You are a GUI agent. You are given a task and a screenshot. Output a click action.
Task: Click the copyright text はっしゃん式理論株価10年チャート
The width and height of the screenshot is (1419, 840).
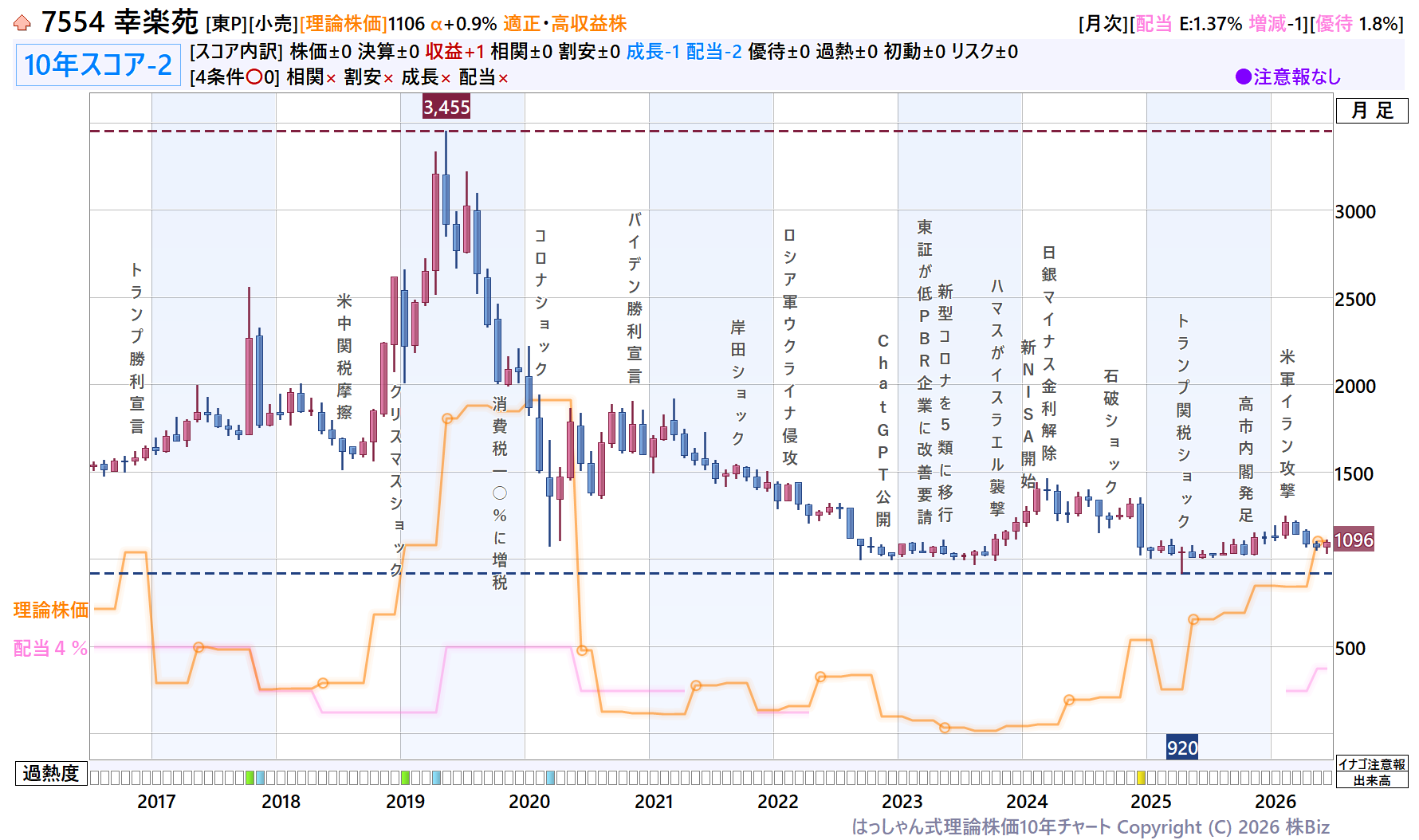click(x=981, y=827)
